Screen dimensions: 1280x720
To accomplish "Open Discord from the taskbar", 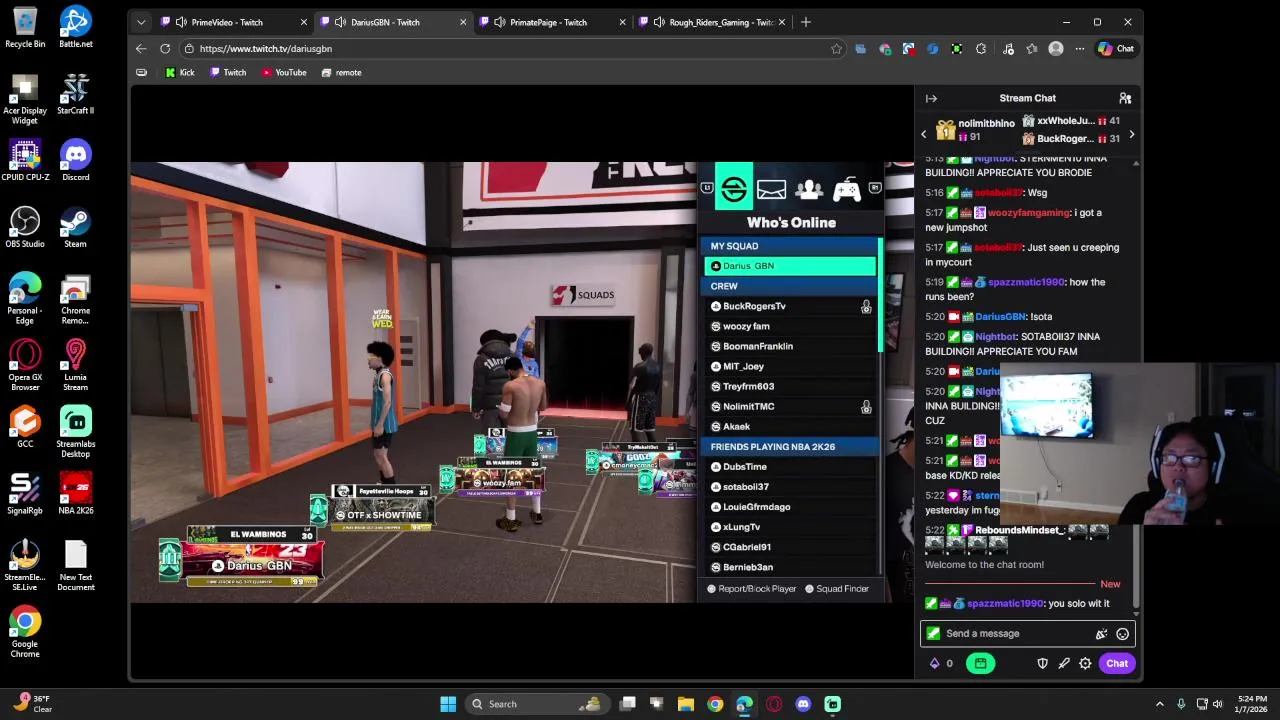I will click(803, 704).
